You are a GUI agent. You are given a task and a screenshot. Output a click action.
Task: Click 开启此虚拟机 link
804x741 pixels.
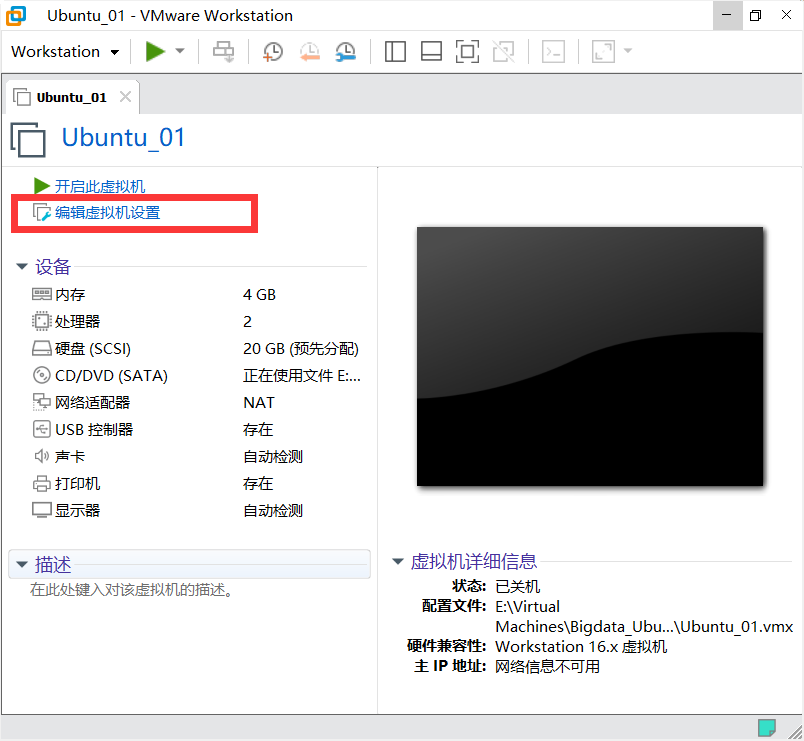pyautogui.click(x=100, y=186)
